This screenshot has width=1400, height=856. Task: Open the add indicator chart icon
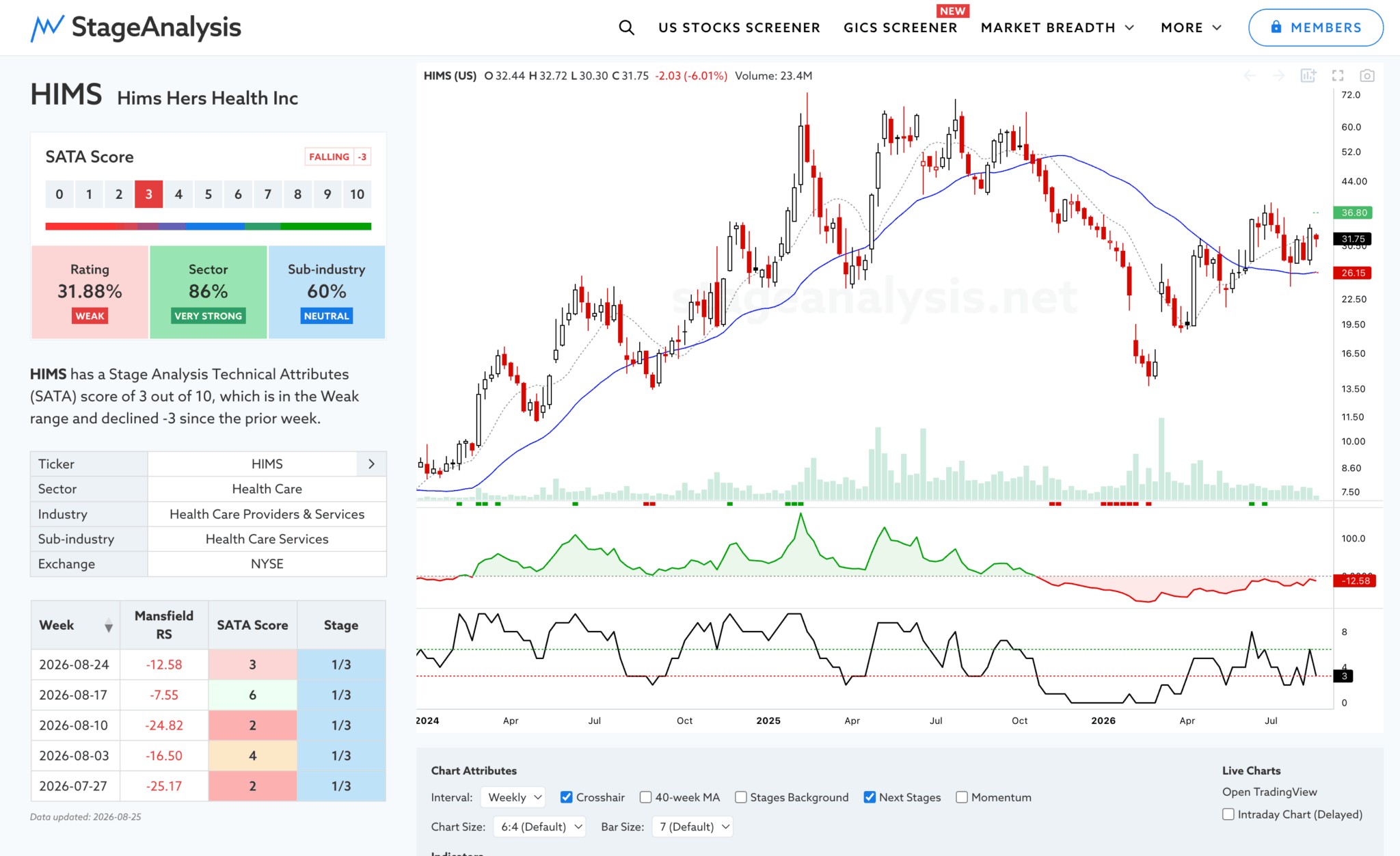coord(1308,76)
